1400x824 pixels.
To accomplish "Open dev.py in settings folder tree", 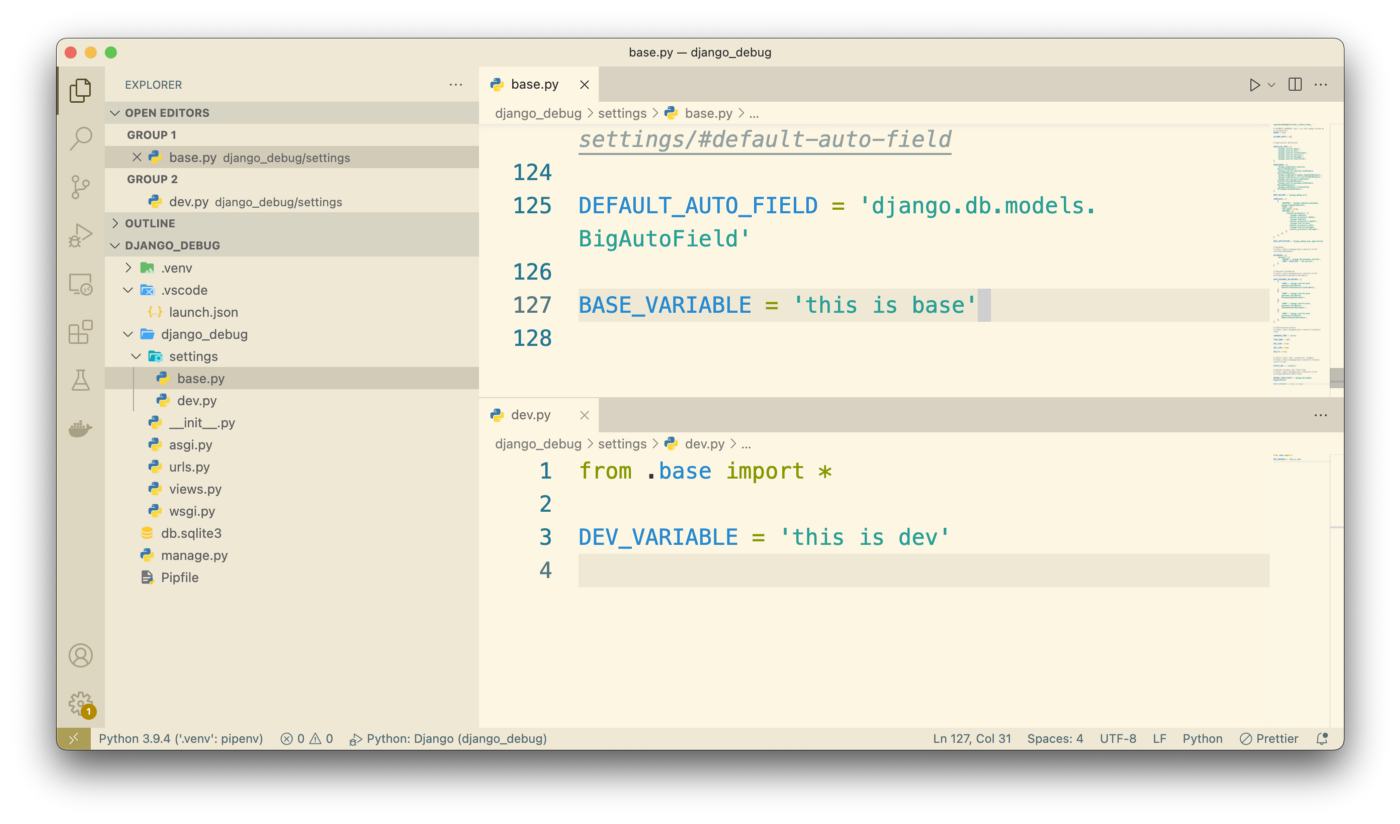I will [x=292, y=400].
